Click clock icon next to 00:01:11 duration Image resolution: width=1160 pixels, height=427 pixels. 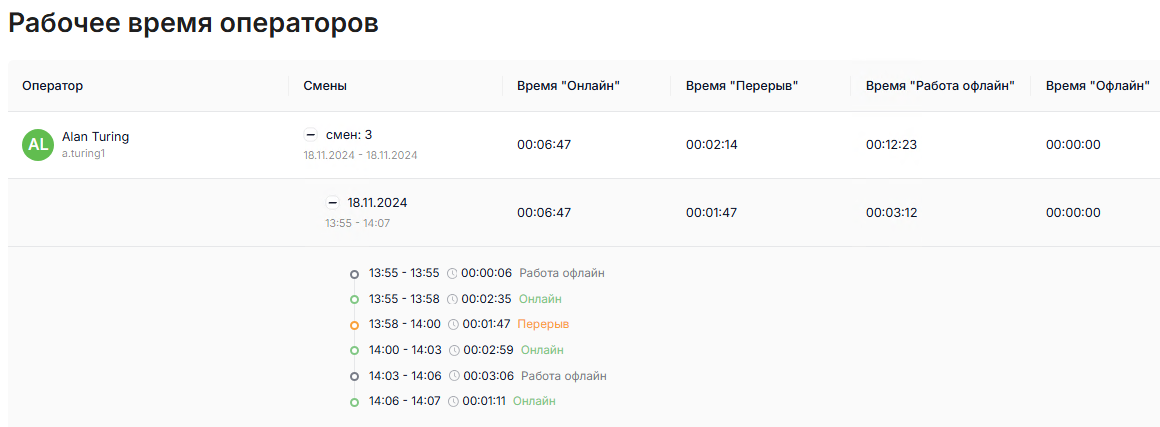coord(454,401)
